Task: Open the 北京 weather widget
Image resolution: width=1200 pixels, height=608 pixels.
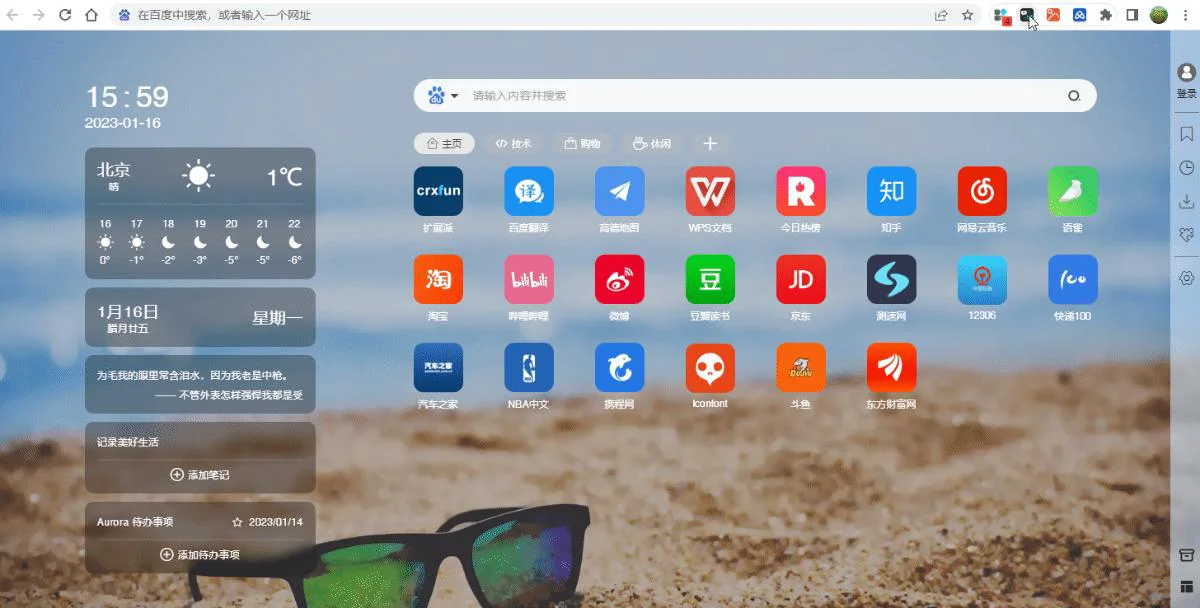Action: (200, 213)
